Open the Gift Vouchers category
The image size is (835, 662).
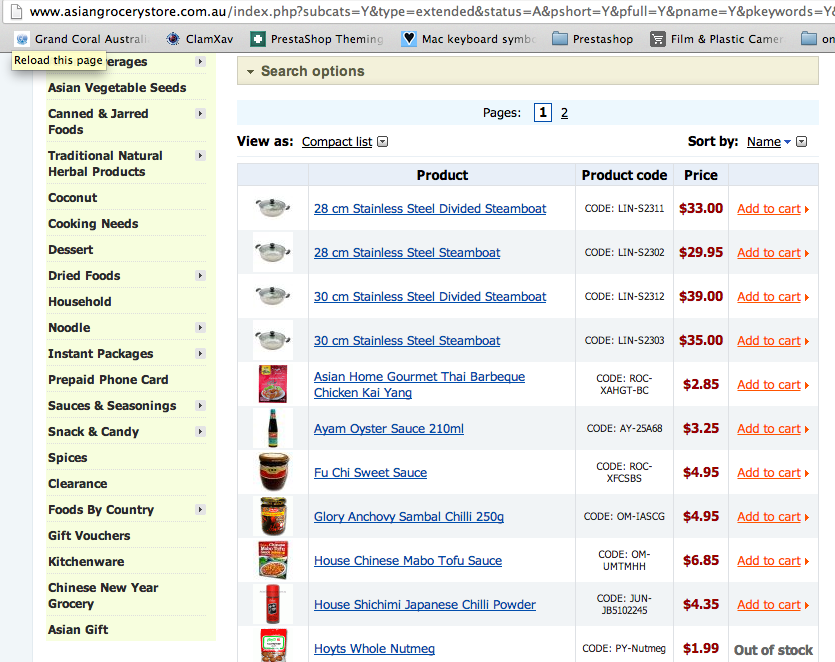click(89, 536)
